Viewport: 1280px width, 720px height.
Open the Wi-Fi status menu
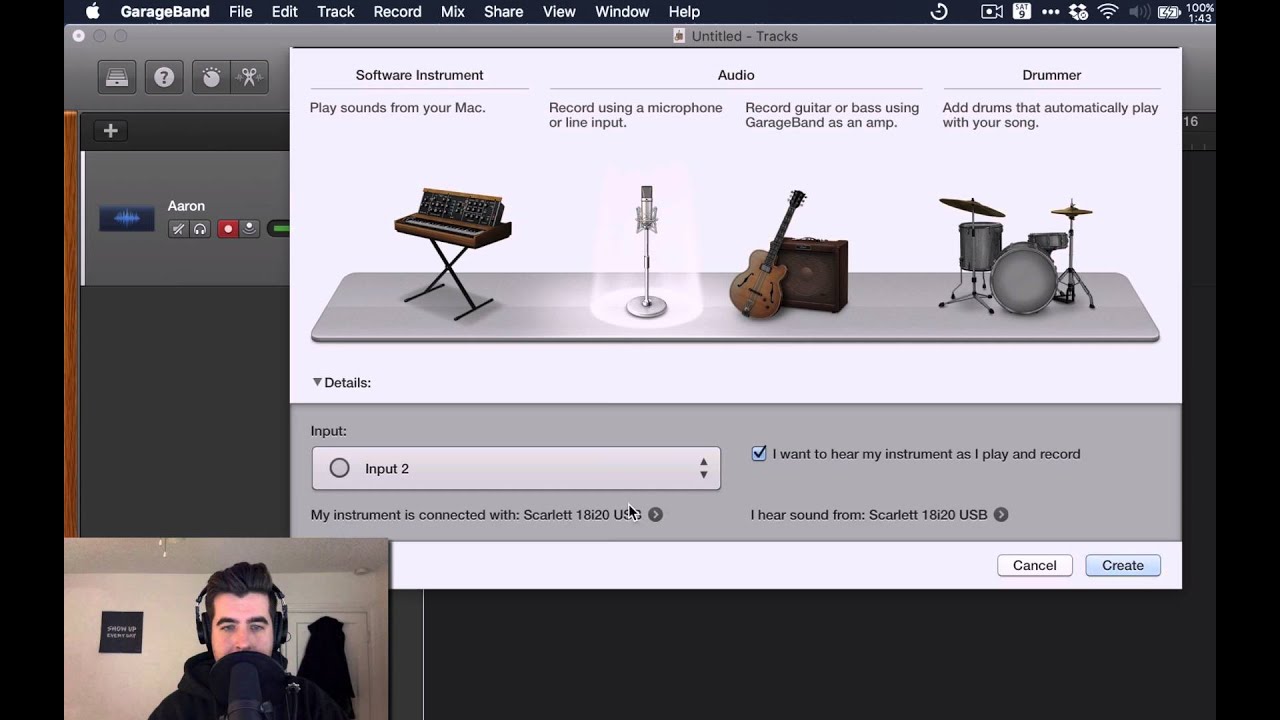[x=1108, y=12]
